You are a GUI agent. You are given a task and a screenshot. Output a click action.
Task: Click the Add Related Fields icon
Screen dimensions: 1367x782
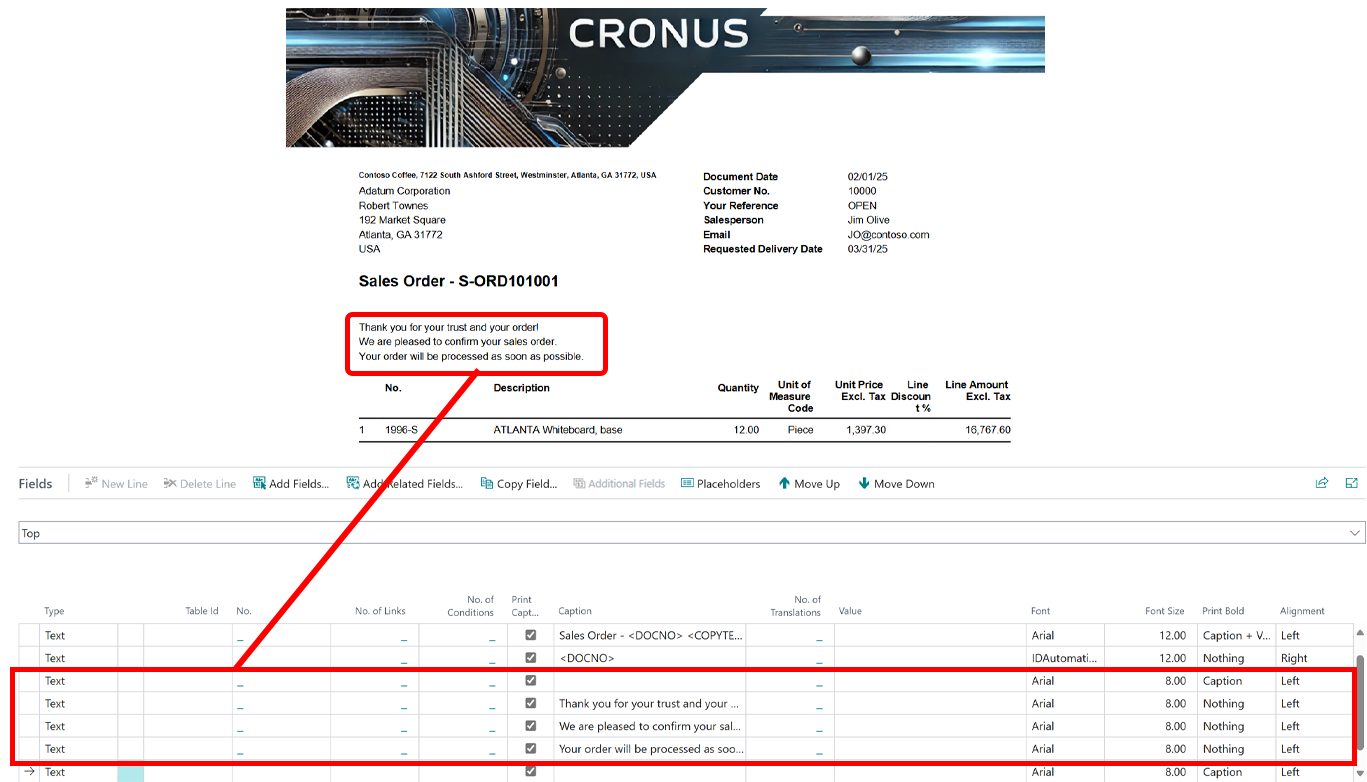point(353,484)
